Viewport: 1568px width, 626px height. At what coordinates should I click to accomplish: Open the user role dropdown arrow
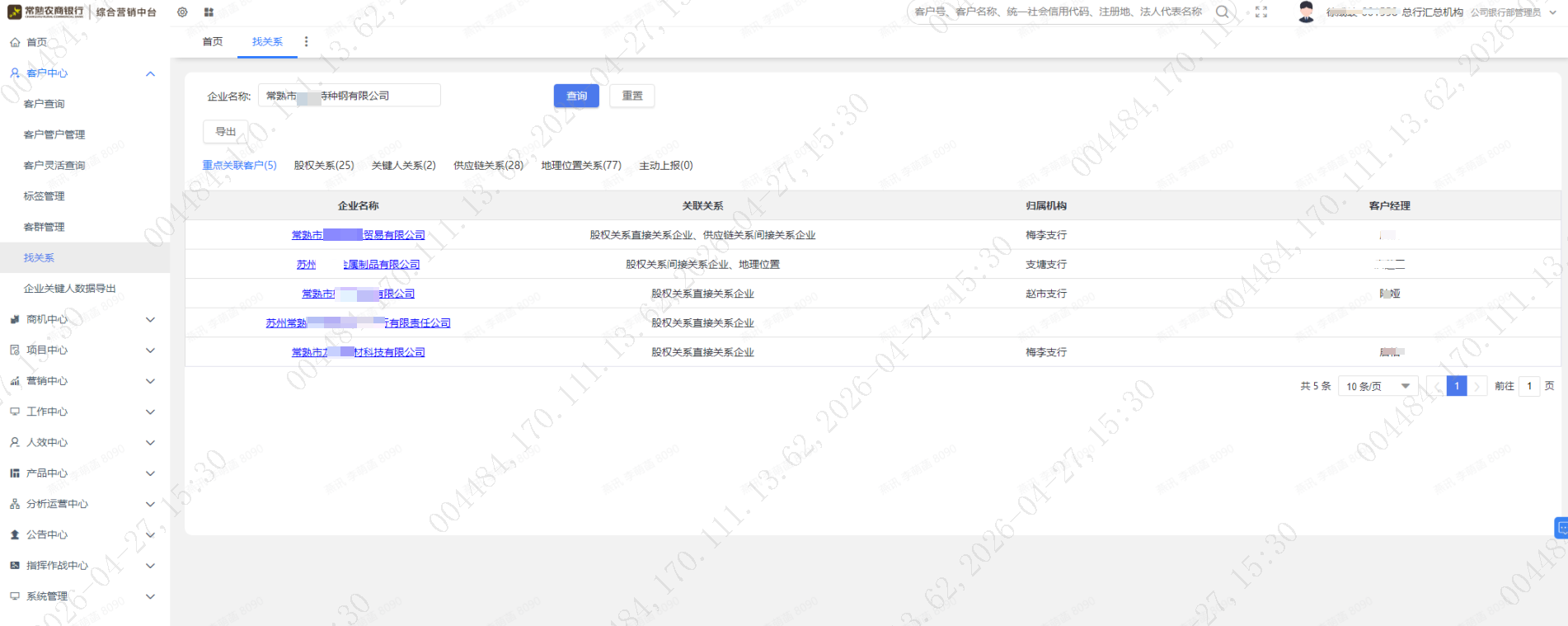click(x=1553, y=12)
